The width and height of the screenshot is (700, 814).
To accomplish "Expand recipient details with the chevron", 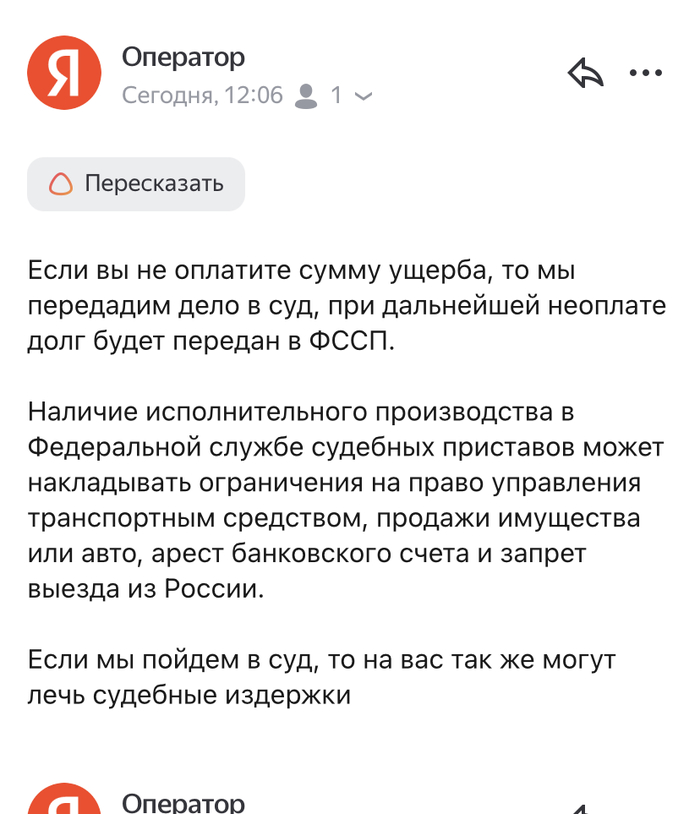I will (363, 97).
